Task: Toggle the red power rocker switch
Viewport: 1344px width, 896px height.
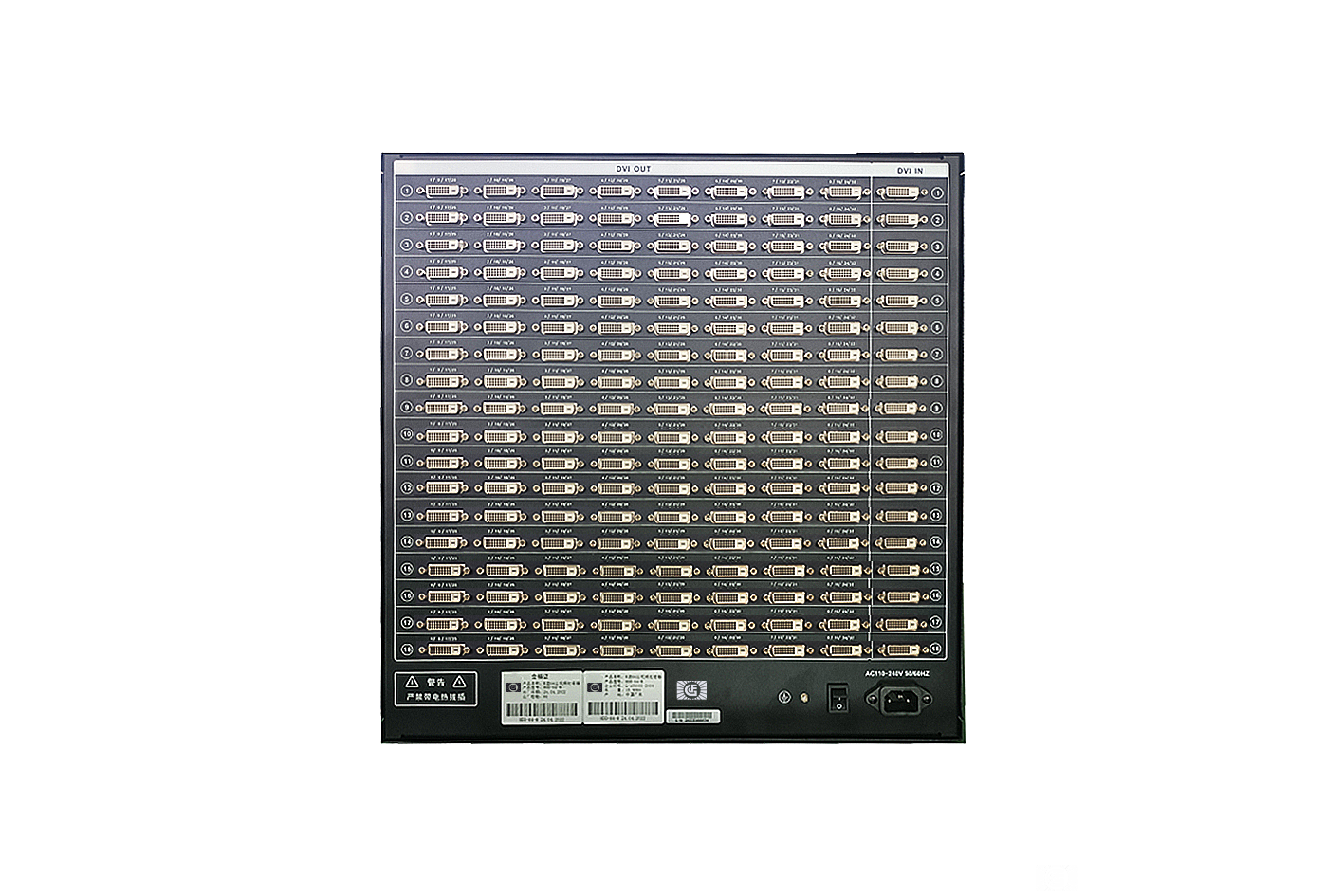Action: 838,697
